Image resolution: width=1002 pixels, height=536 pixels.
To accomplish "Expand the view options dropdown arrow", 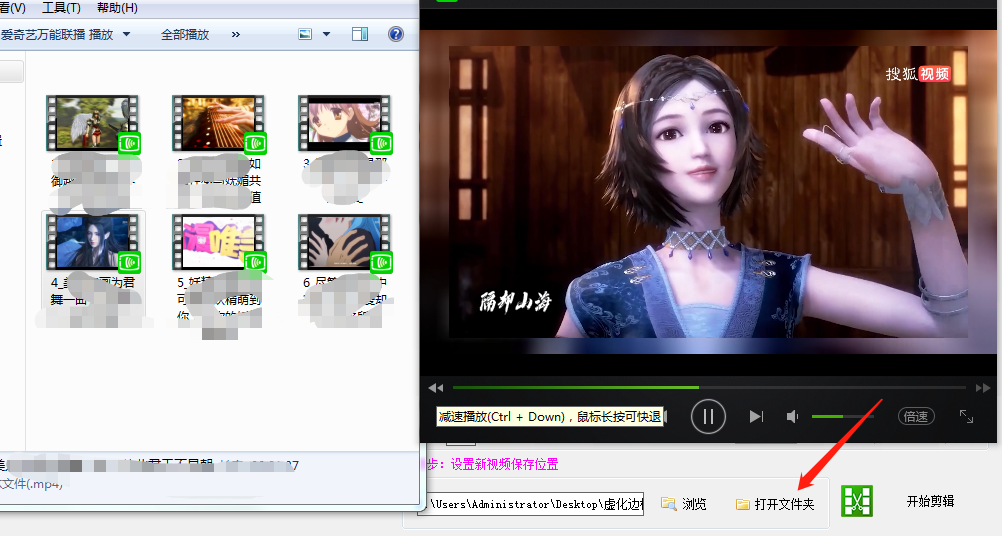I will [327, 34].
